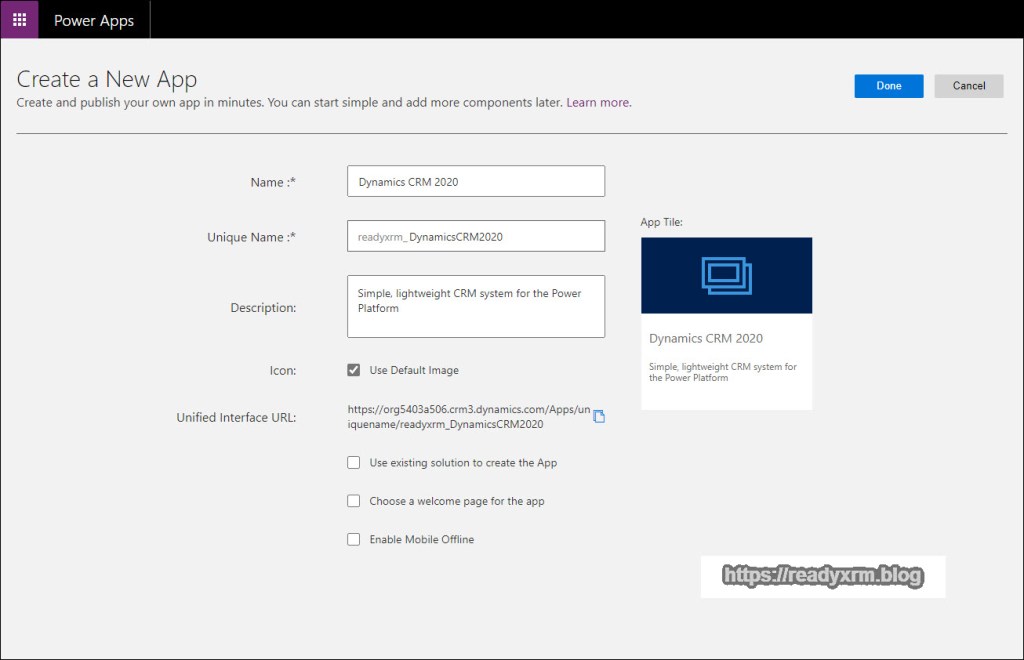The width and height of the screenshot is (1024, 660).
Task: Click the Power Apps header title
Action: click(x=94, y=20)
